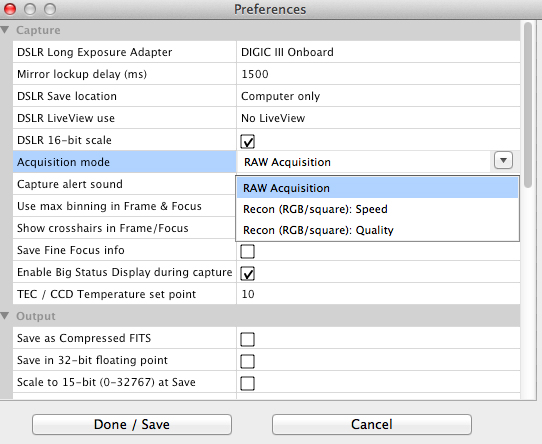Check Save in 32-bit floating point

247,361
